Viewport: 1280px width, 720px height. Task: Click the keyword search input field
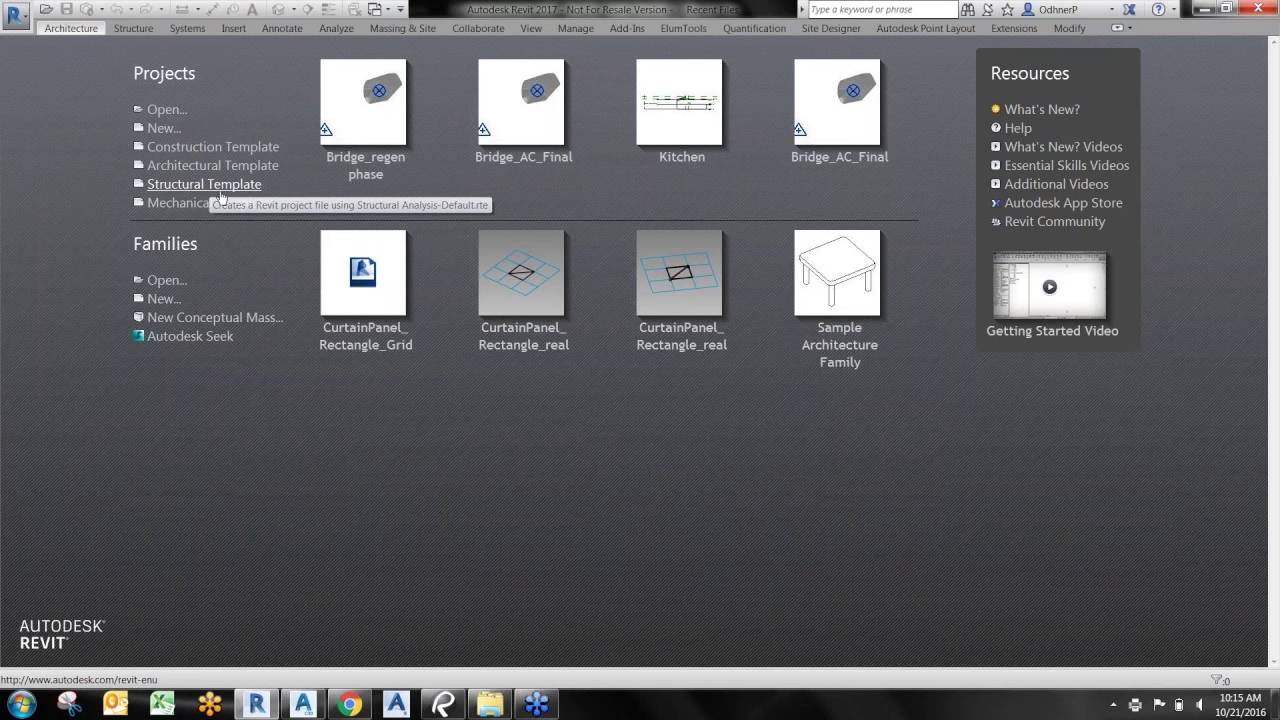pyautogui.click(x=882, y=9)
